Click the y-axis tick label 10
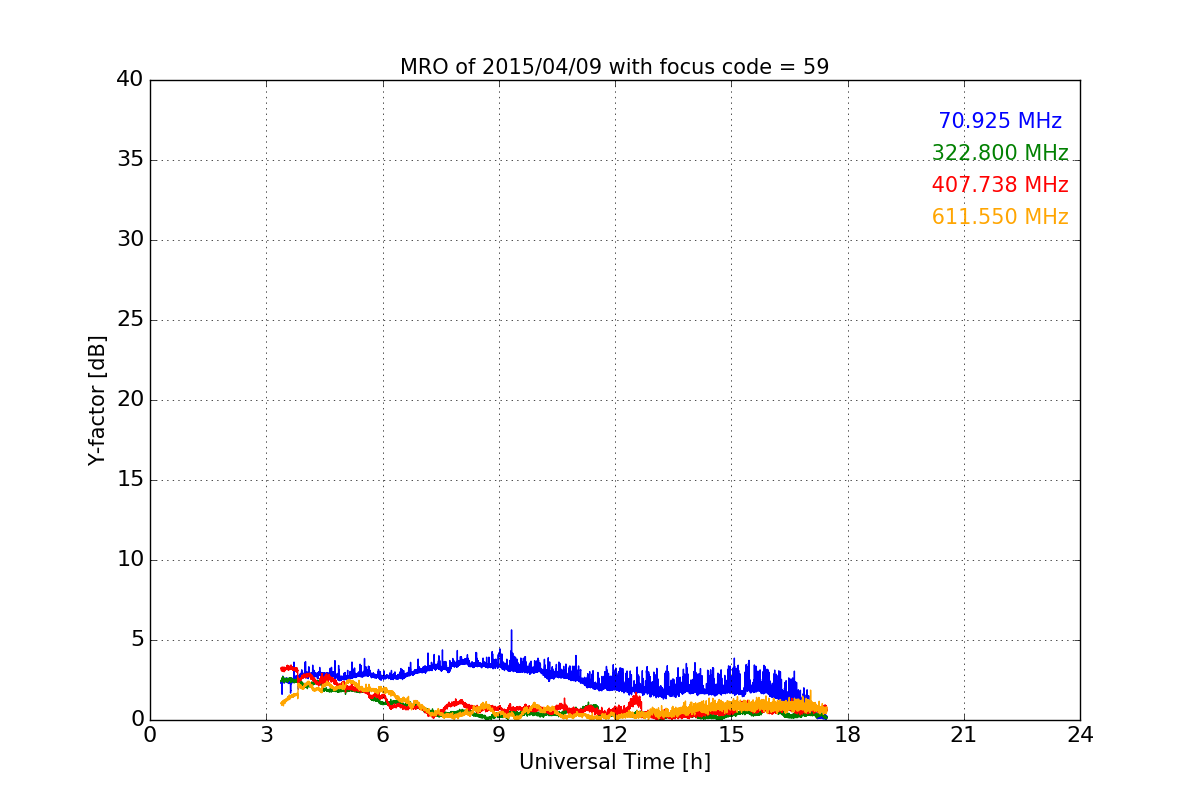The width and height of the screenshot is (1200, 800). (x=130, y=560)
